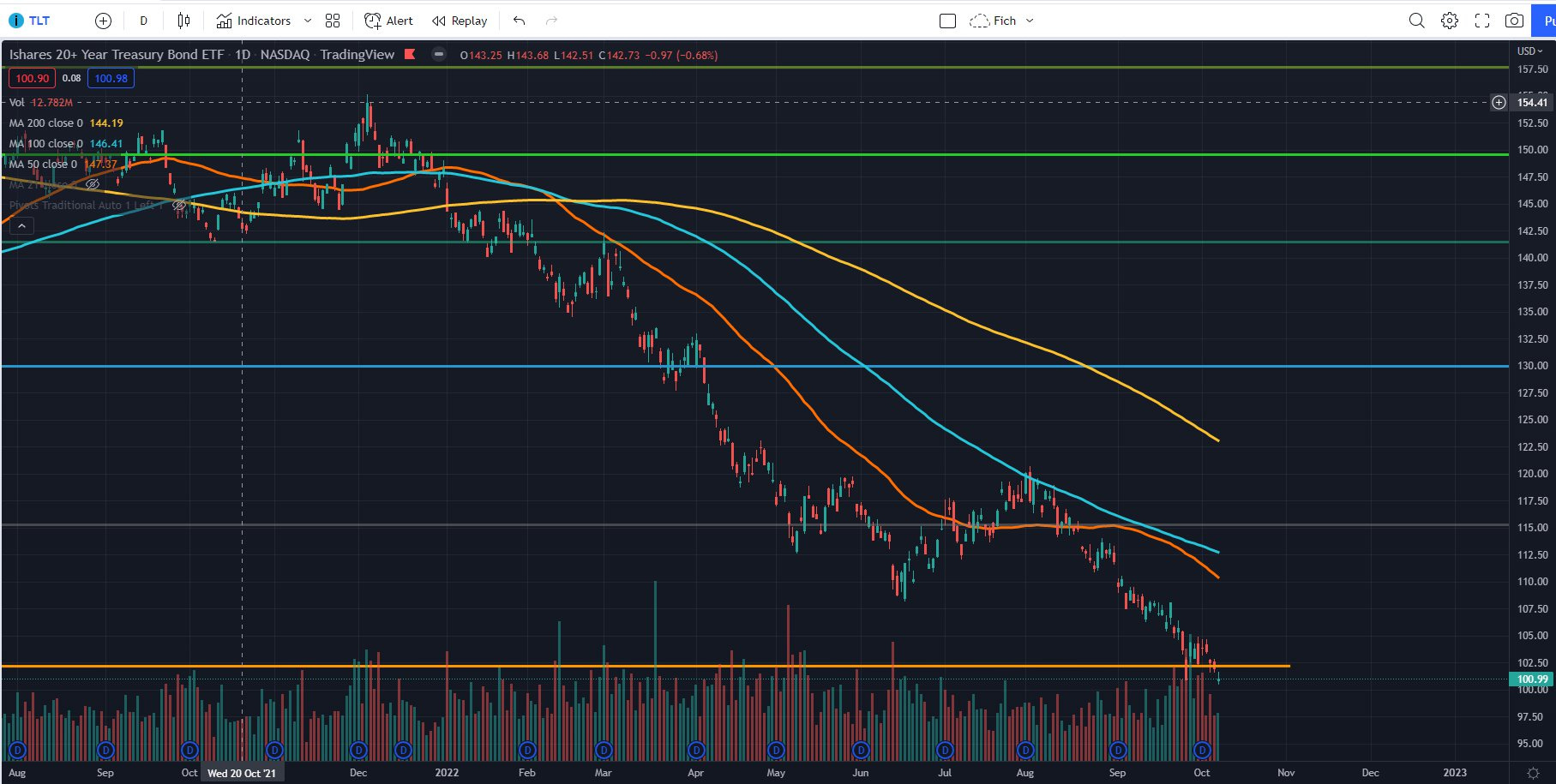This screenshot has height=784, width=1556.
Task: Select the blue horizontal line at 130.00
Action: tap(754, 366)
